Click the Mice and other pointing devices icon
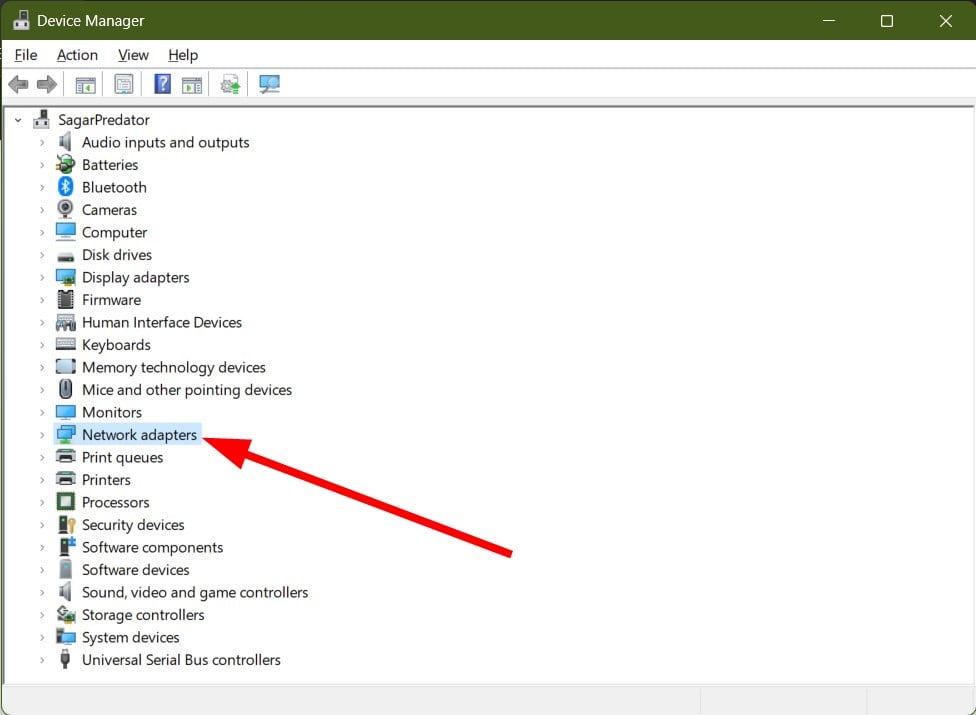Screen dimensions: 976x715 click(x=65, y=390)
